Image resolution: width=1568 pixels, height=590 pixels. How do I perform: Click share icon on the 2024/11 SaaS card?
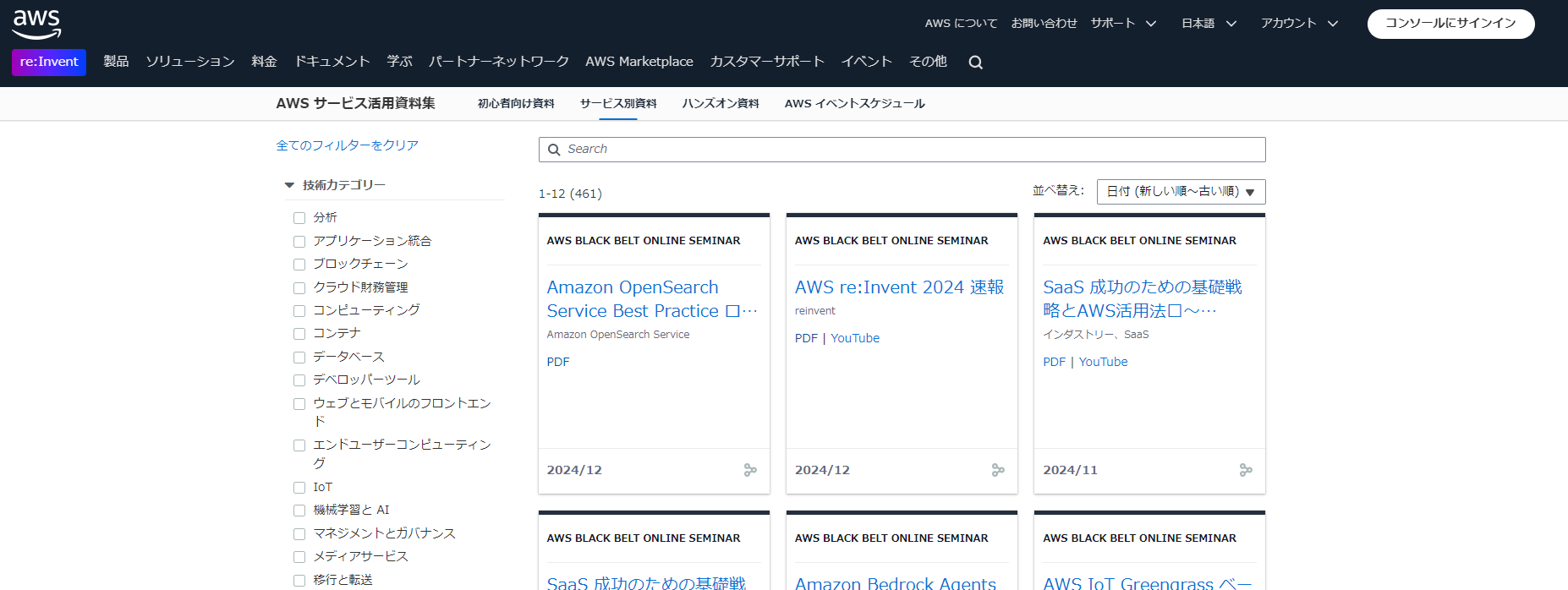pos(1246,470)
